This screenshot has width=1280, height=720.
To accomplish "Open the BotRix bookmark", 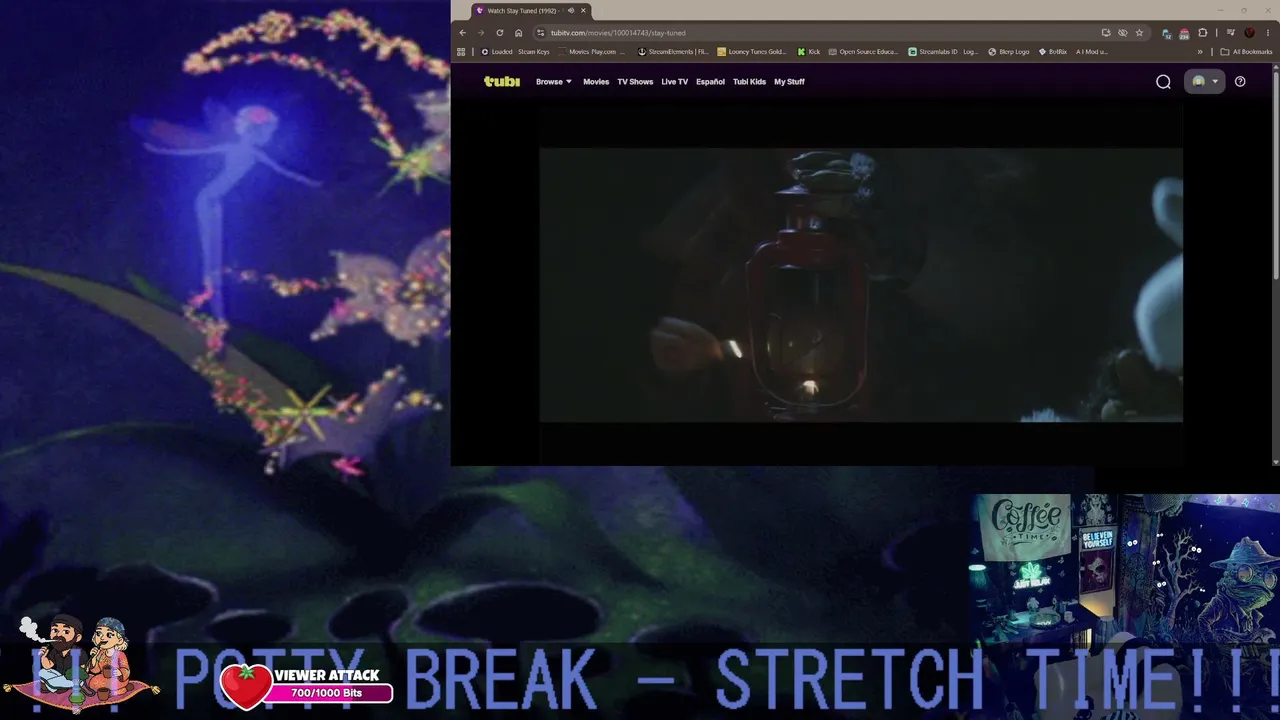I will coord(1054,52).
